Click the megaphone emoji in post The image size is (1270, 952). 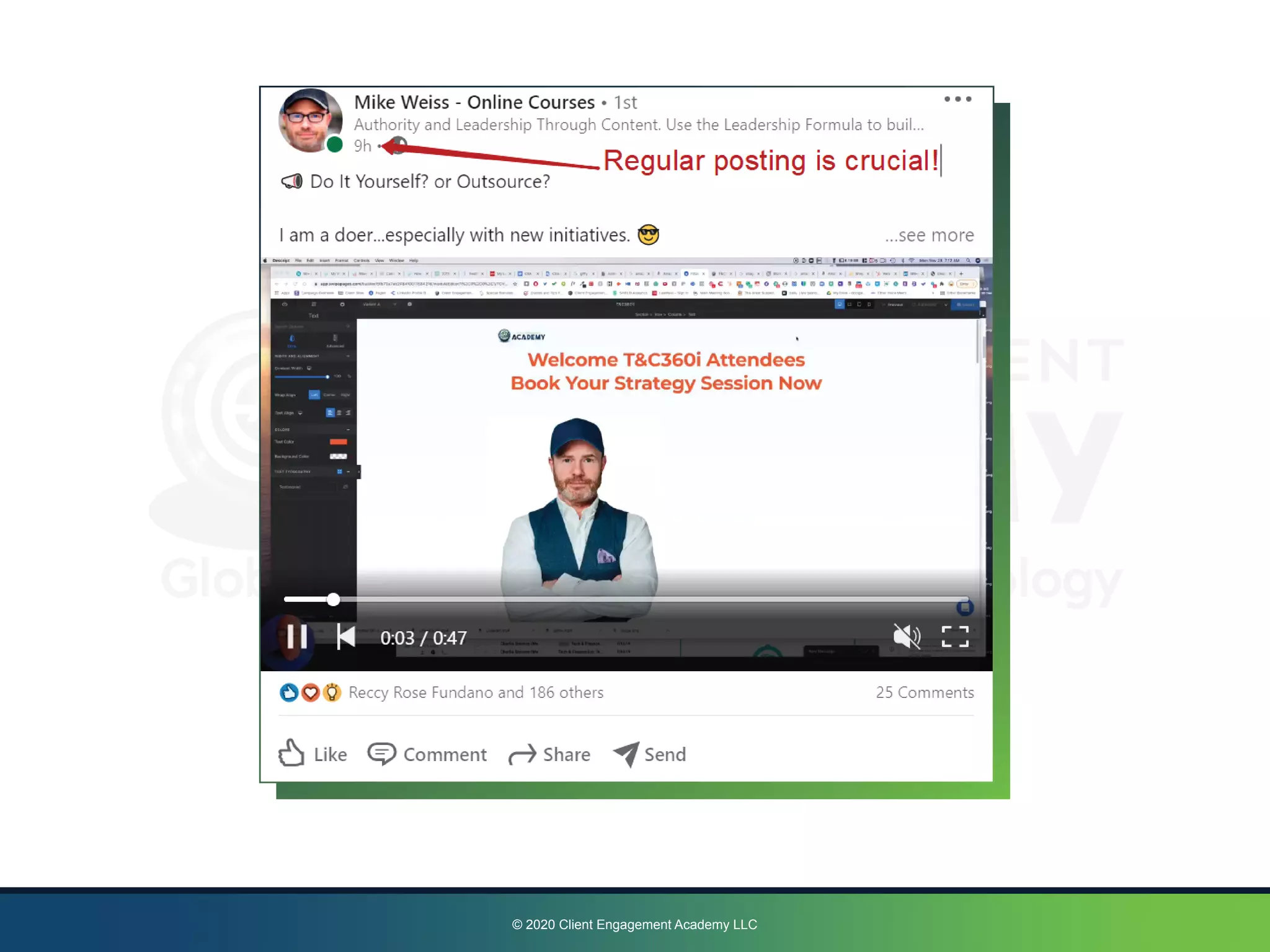click(x=291, y=182)
